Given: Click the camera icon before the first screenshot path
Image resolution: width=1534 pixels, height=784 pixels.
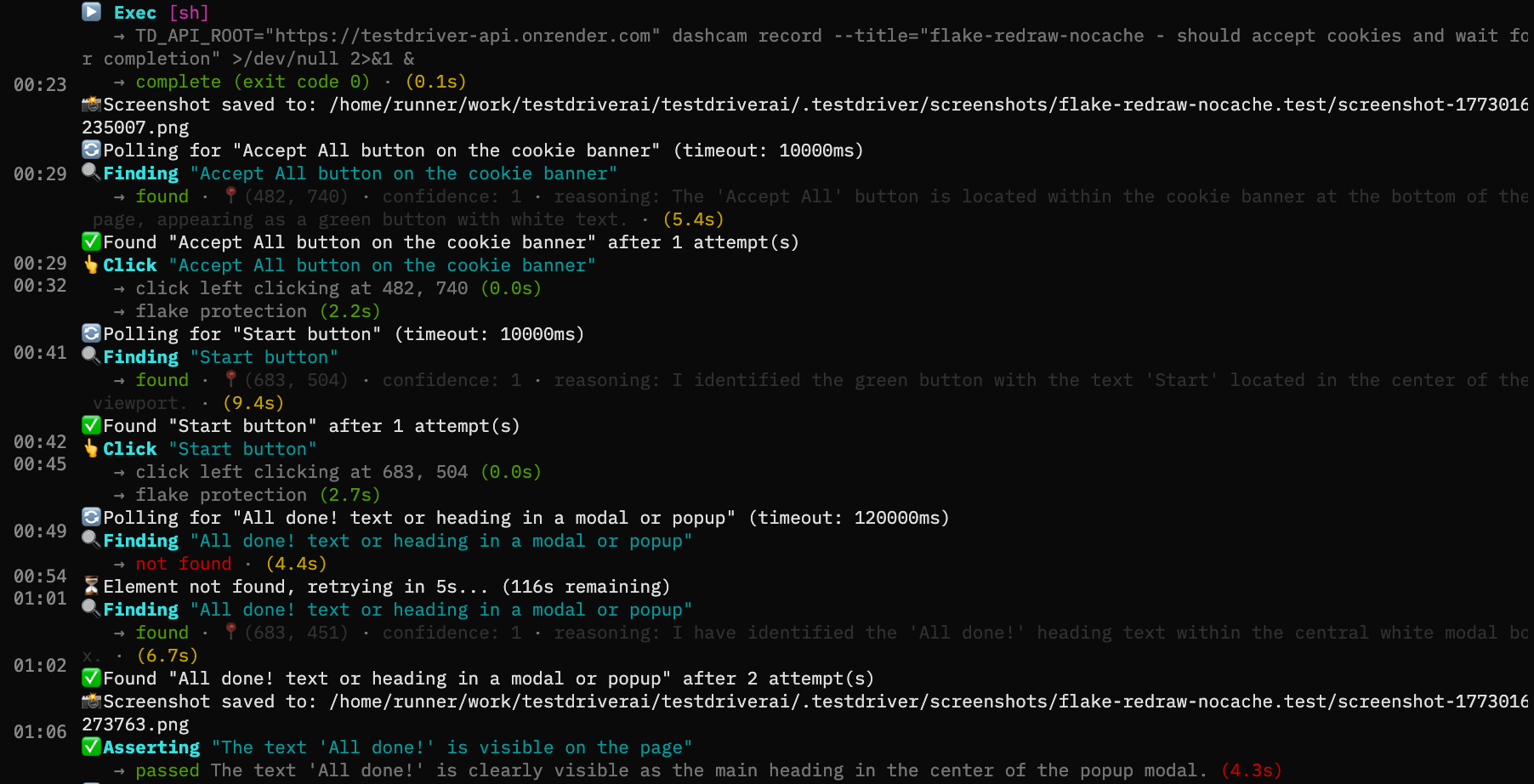Looking at the screenshot, I should [x=92, y=104].
